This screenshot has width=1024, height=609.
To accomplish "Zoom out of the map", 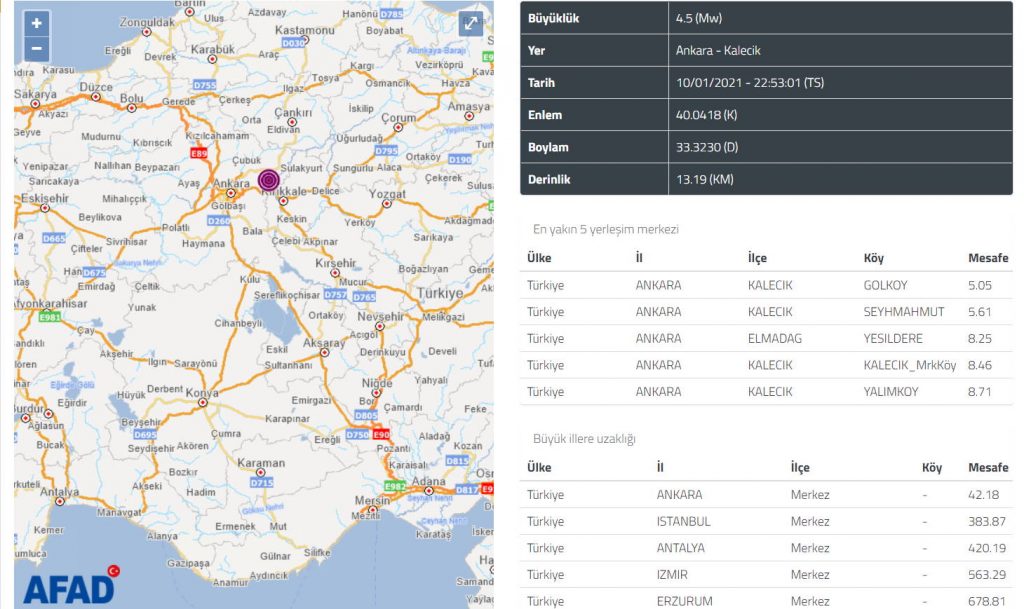I will [x=37, y=48].
